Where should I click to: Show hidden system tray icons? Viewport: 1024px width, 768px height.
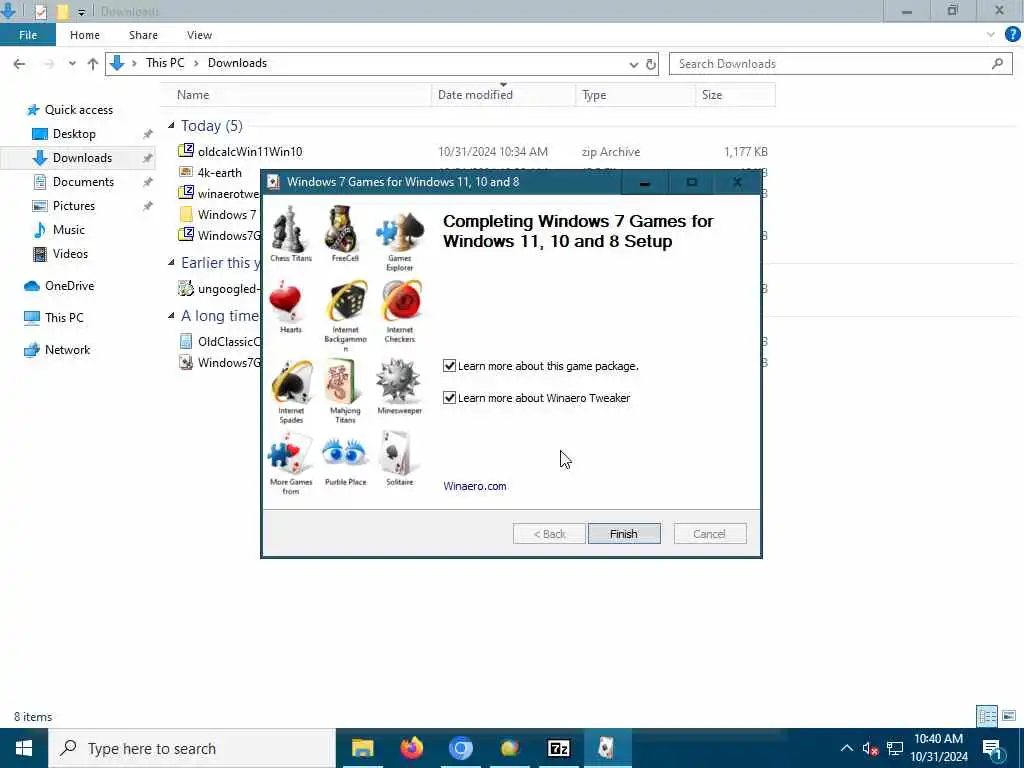tap(846, 749)
